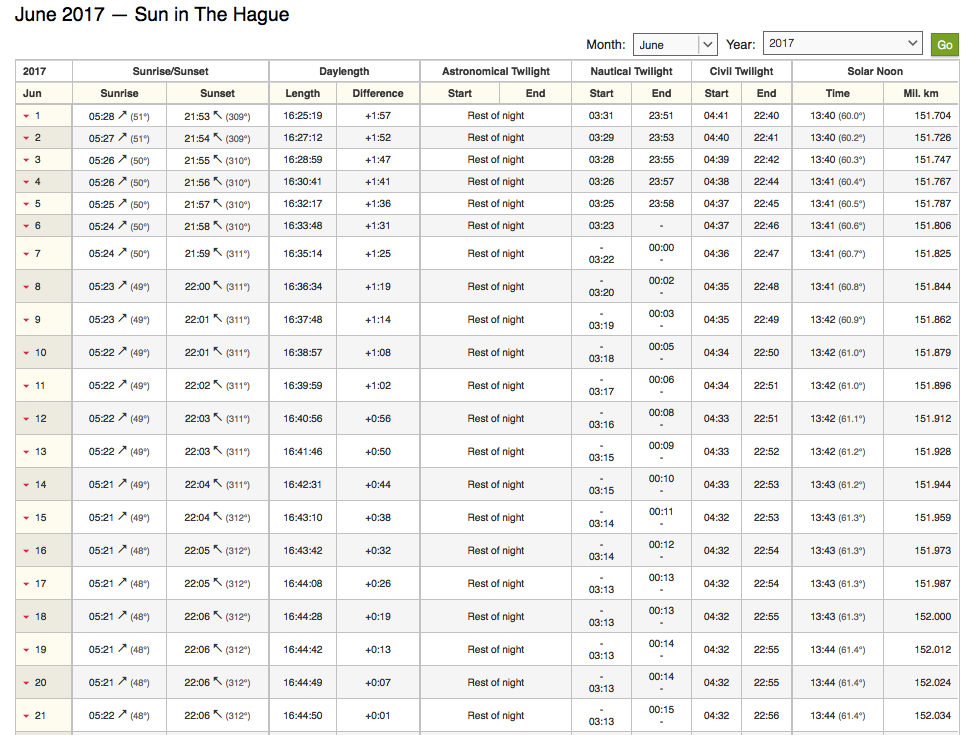Click the sunset direction arrow for June 20

(218, 683)
